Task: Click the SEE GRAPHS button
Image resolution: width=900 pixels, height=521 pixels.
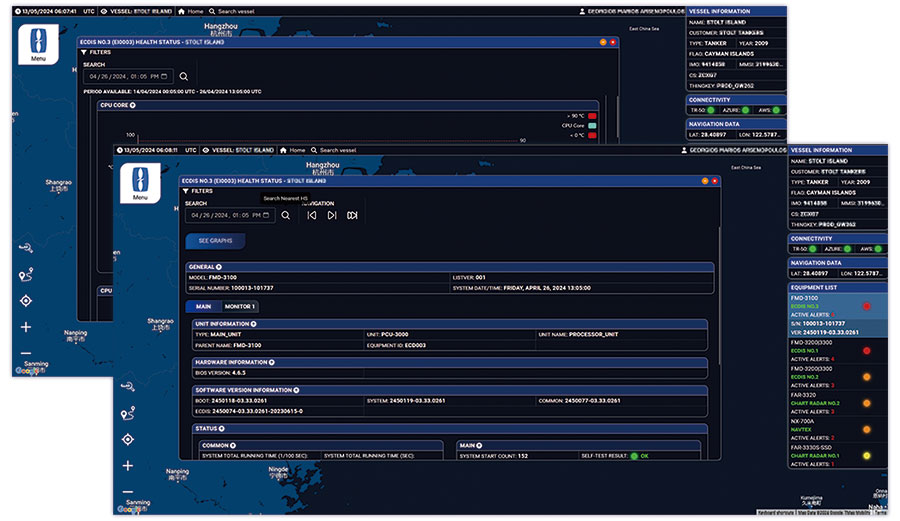Action: click(x=215, y=241)
